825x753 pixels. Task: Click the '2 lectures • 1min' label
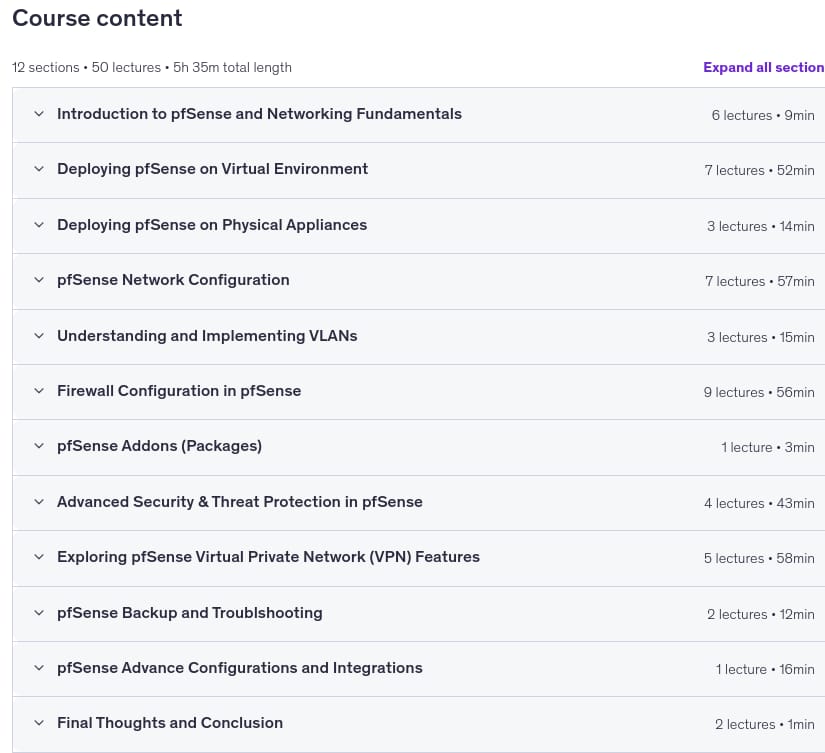coord(765,725)
